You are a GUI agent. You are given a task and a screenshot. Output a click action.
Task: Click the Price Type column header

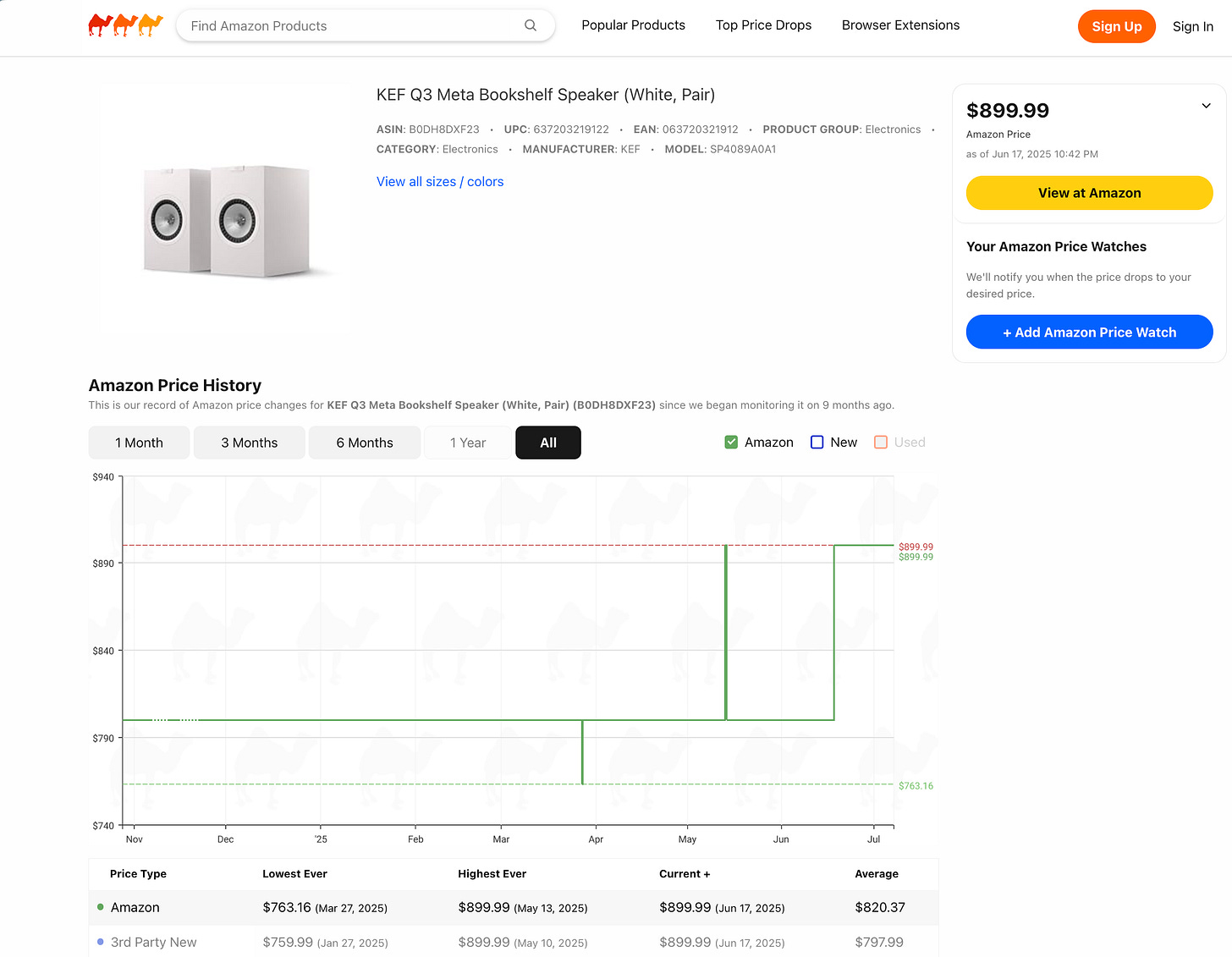(138, 874)
